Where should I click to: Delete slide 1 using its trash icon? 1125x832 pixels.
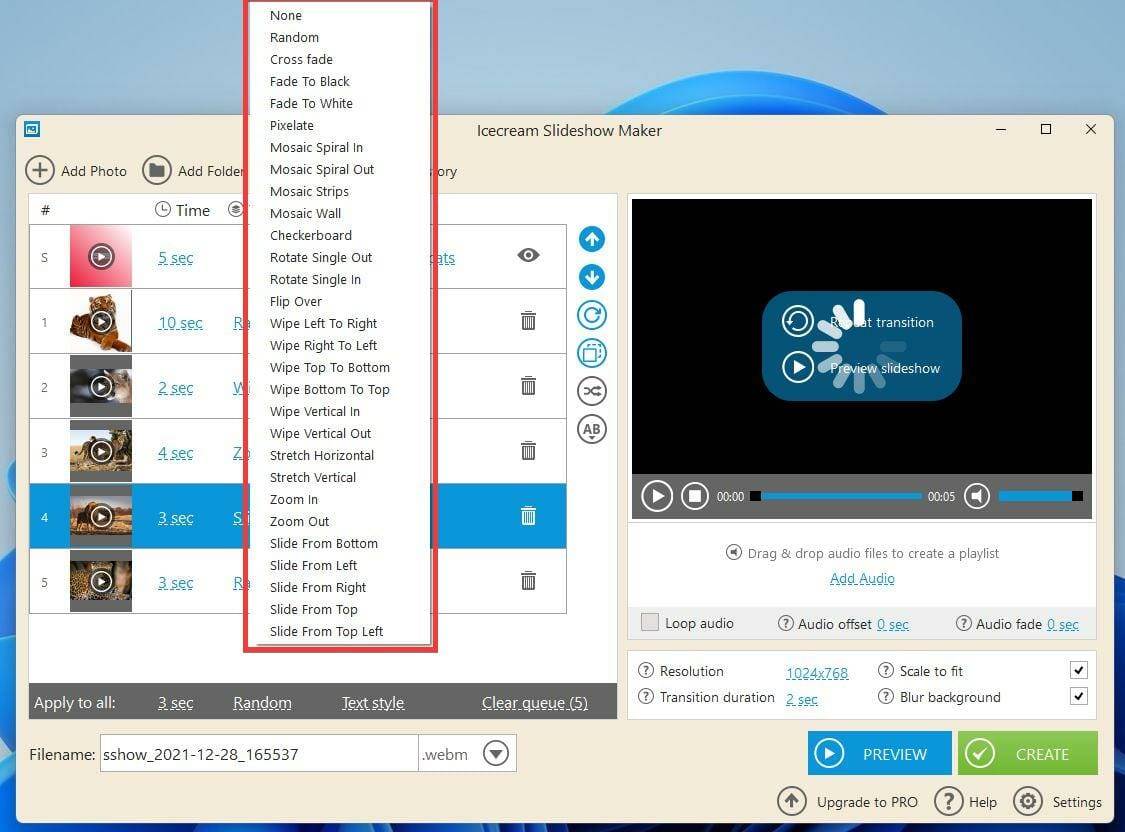pyautogui.click(x=528, y=321)
